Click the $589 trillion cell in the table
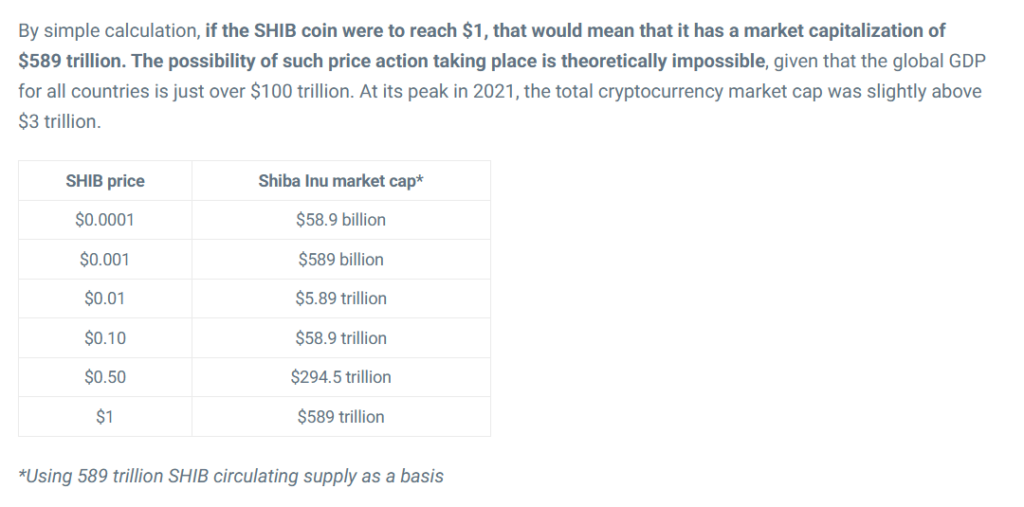This screenshot has width=1024, height=507. [340, 417]
